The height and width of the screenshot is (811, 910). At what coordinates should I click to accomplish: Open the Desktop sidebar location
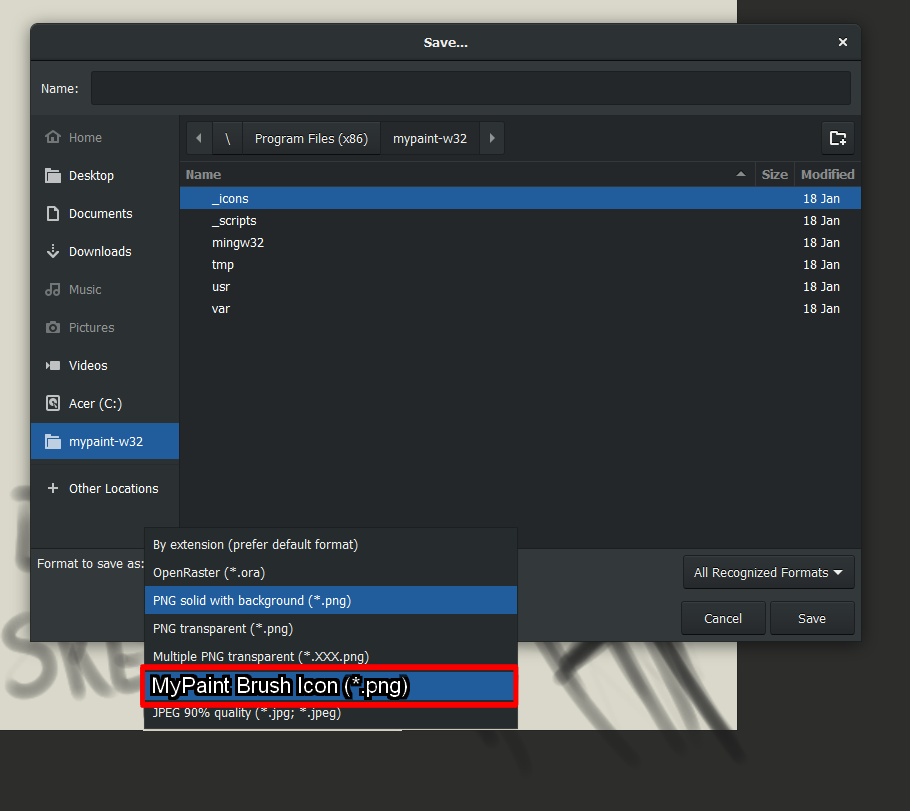click(105, 175)
